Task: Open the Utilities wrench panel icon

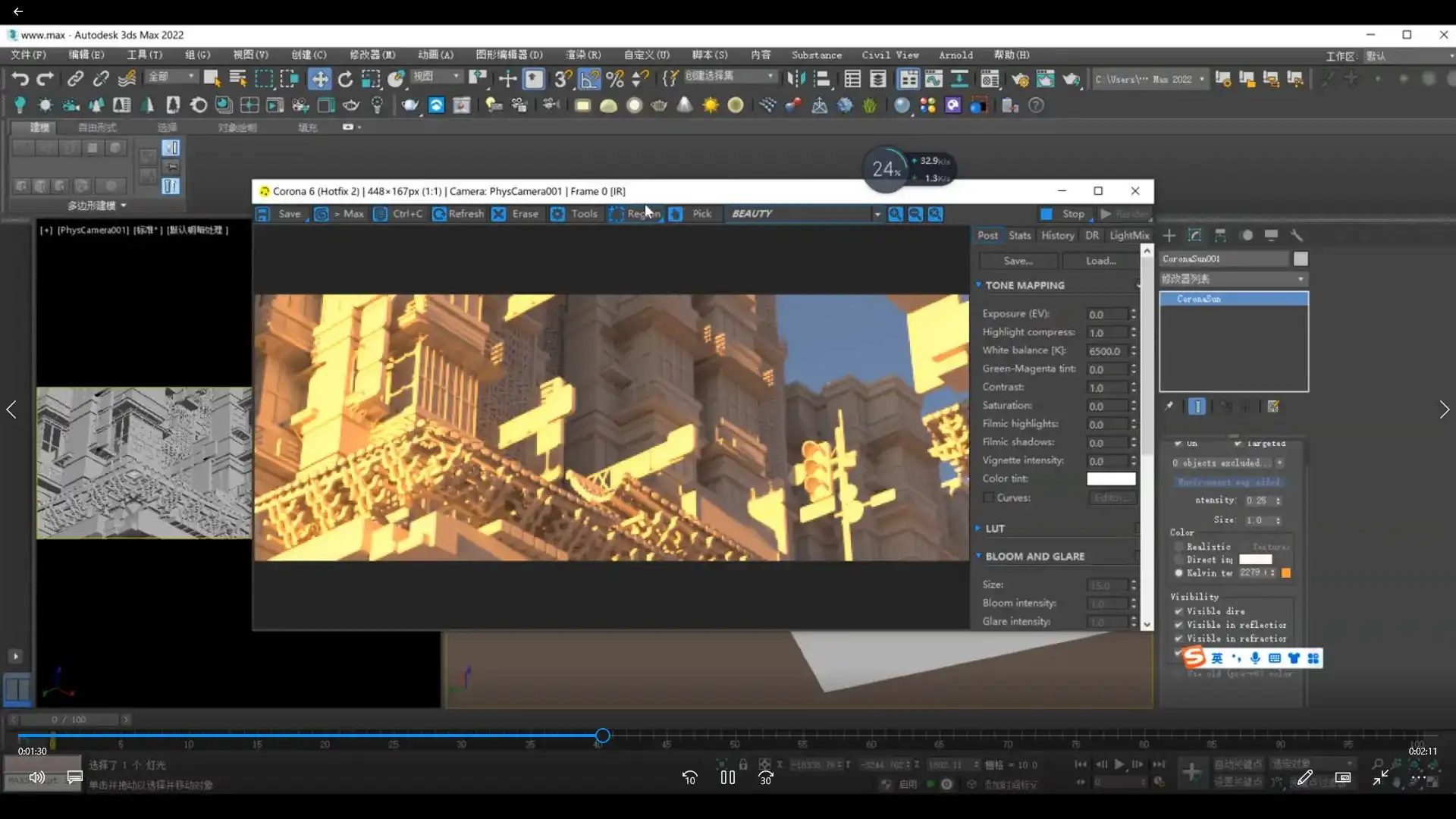Action: (x=1297, y=236)
